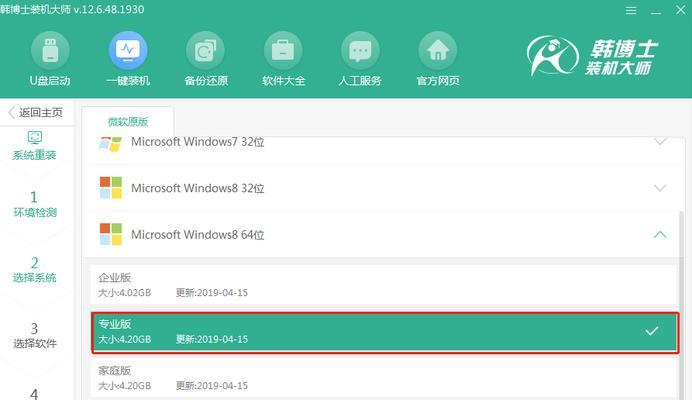Expand Microsoft Windows7 32位 chevron
This screenshot has width=692, height=400.
click(x=660, y=142)
